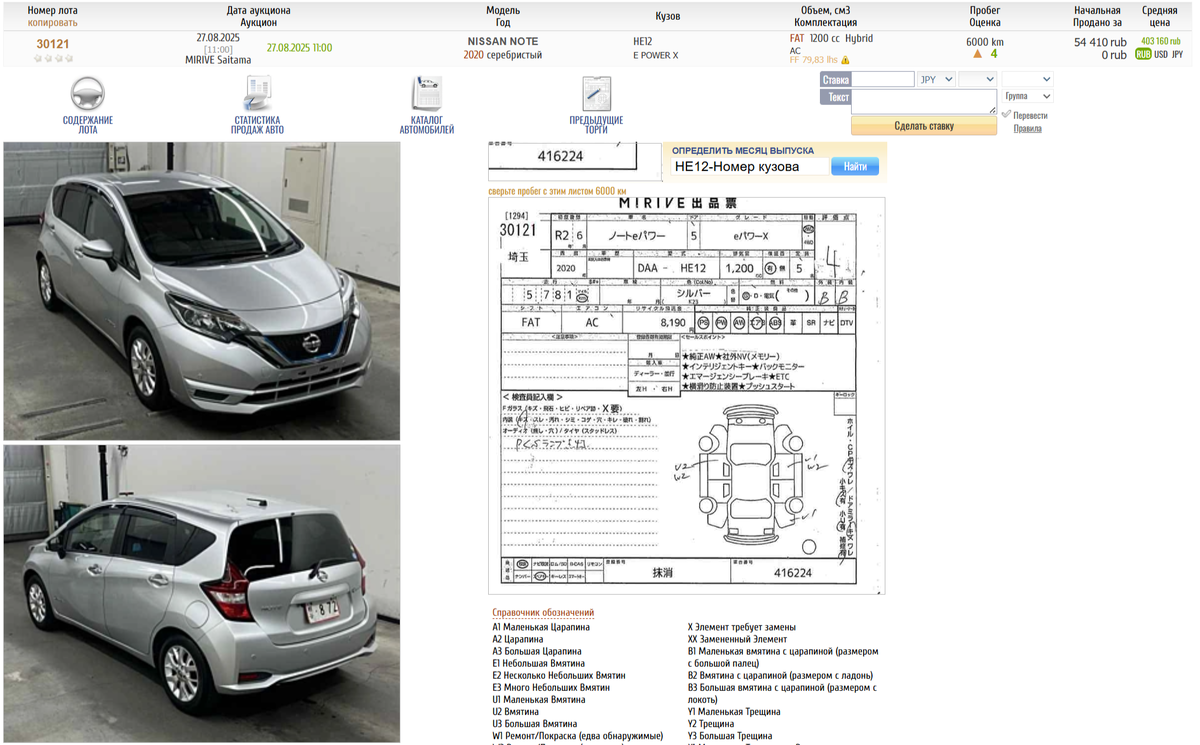
Task: Open the Каталог автомобилей icon
Action: 427,94
